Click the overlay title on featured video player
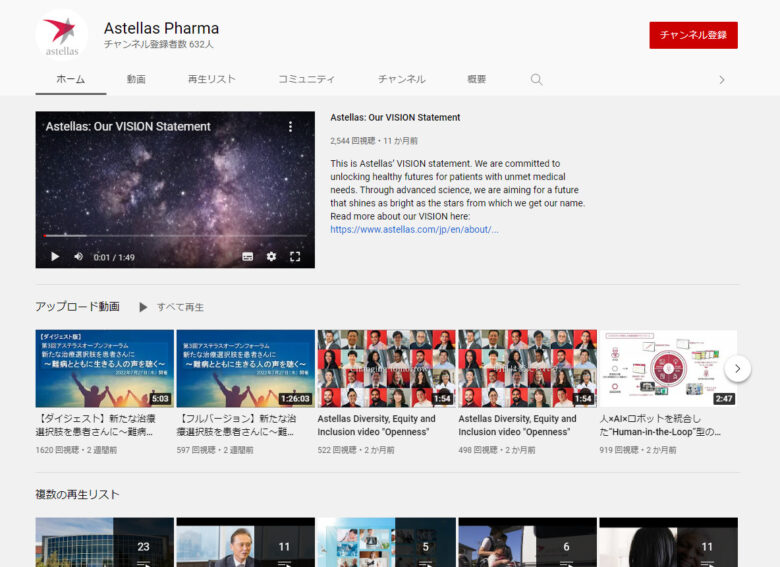780x567 pixels. (x=128, y=126)
